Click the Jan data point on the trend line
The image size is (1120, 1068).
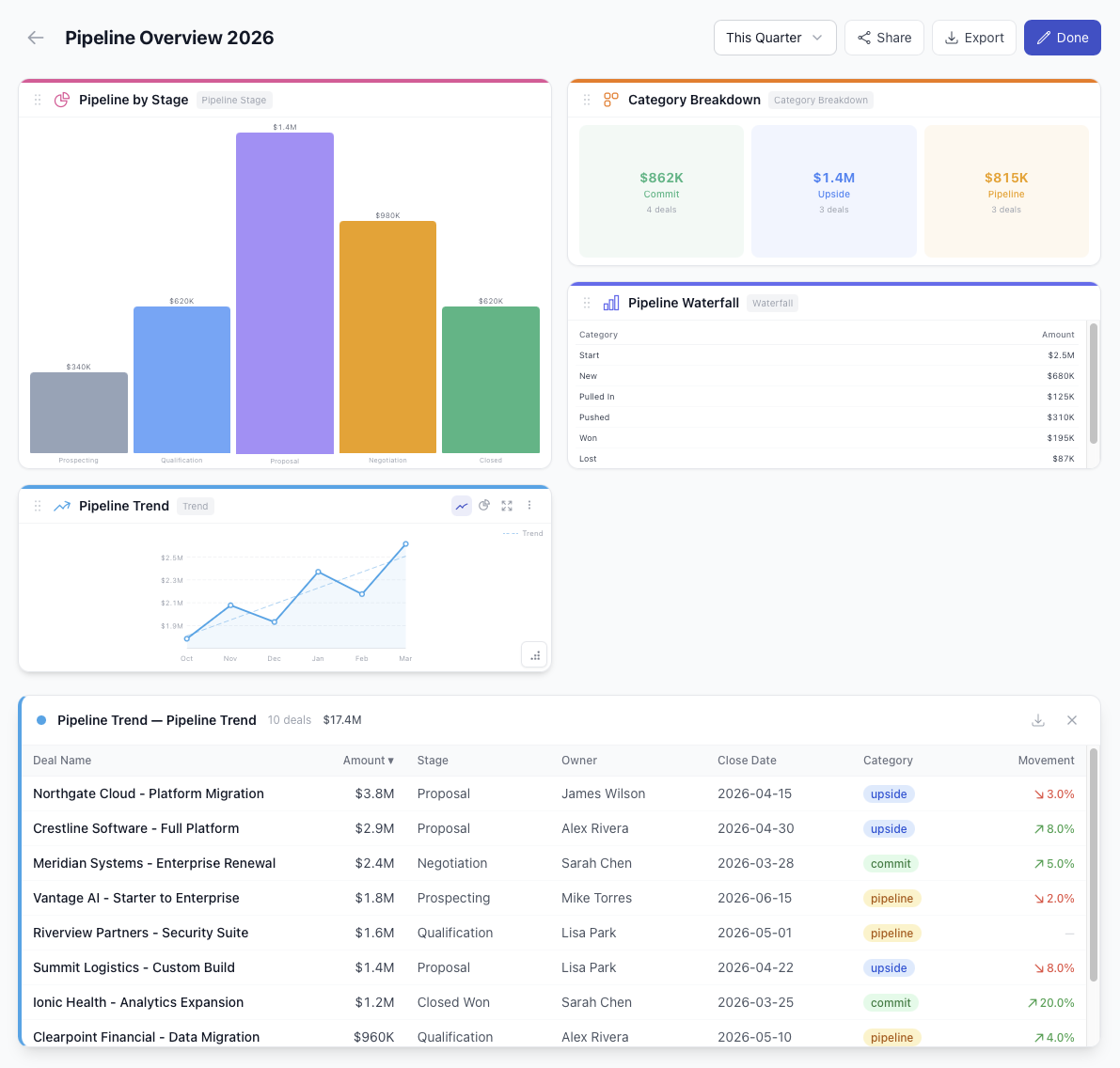(x=318, y=572)
